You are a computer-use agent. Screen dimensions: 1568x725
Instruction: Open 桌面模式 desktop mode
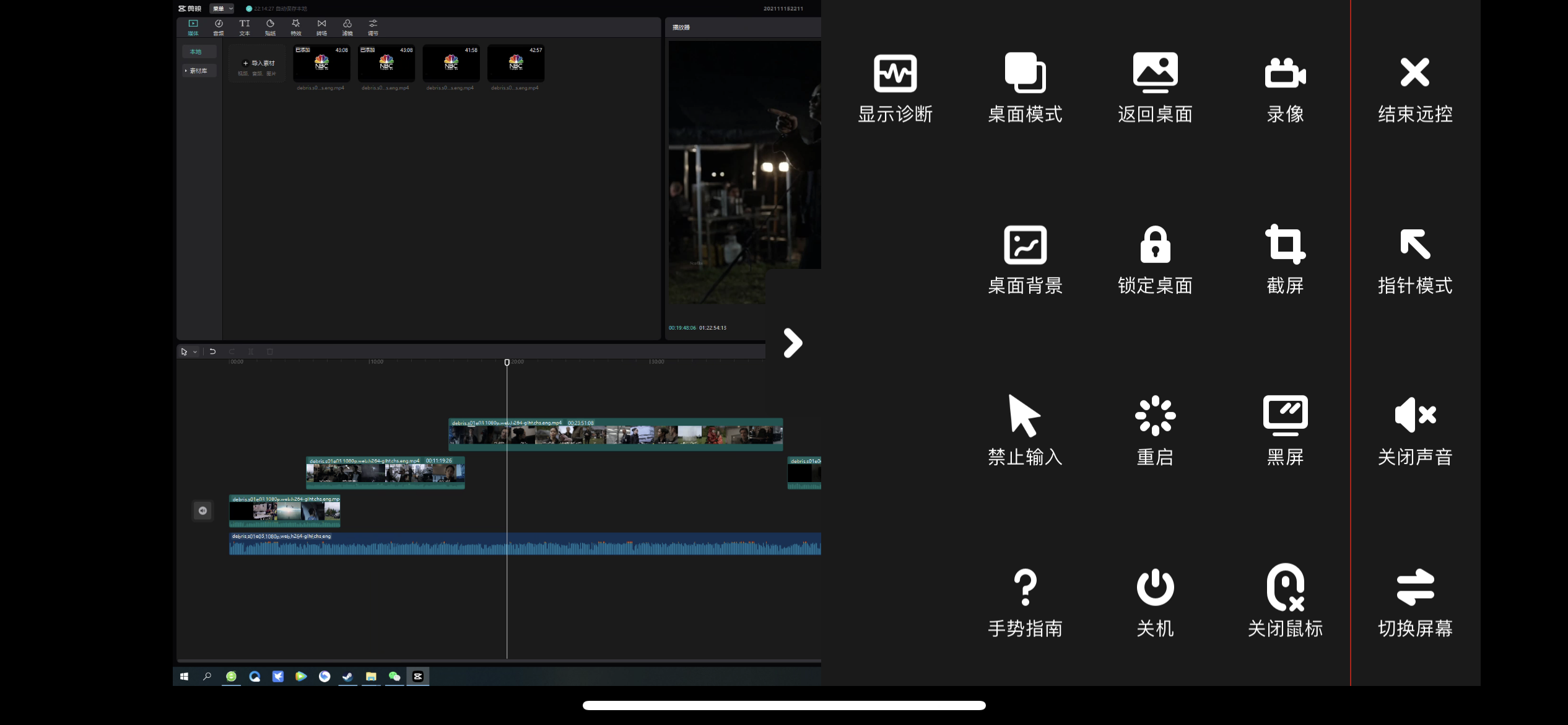[1025, 74]
